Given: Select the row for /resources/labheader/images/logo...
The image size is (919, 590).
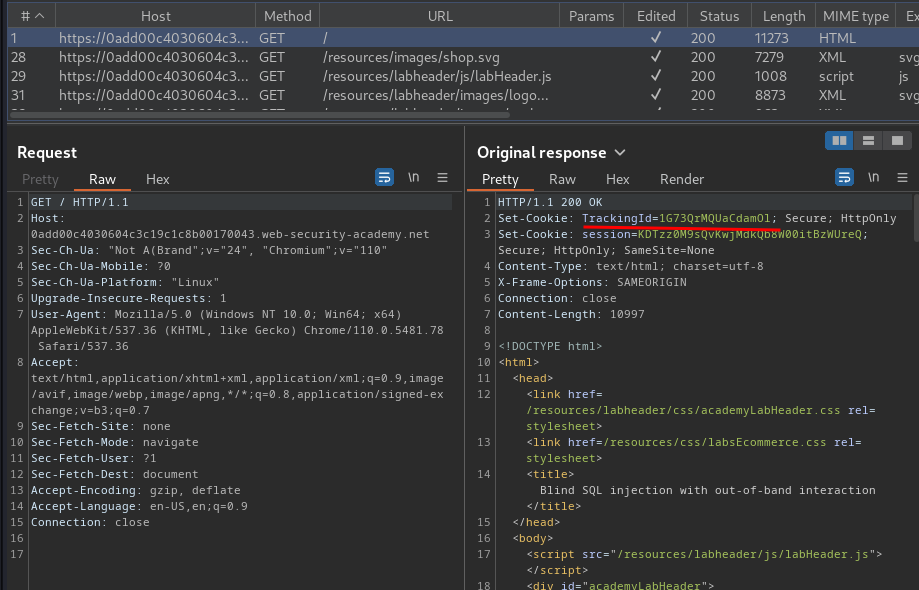Looking at the screenshot, I should [x=463, y=95].
